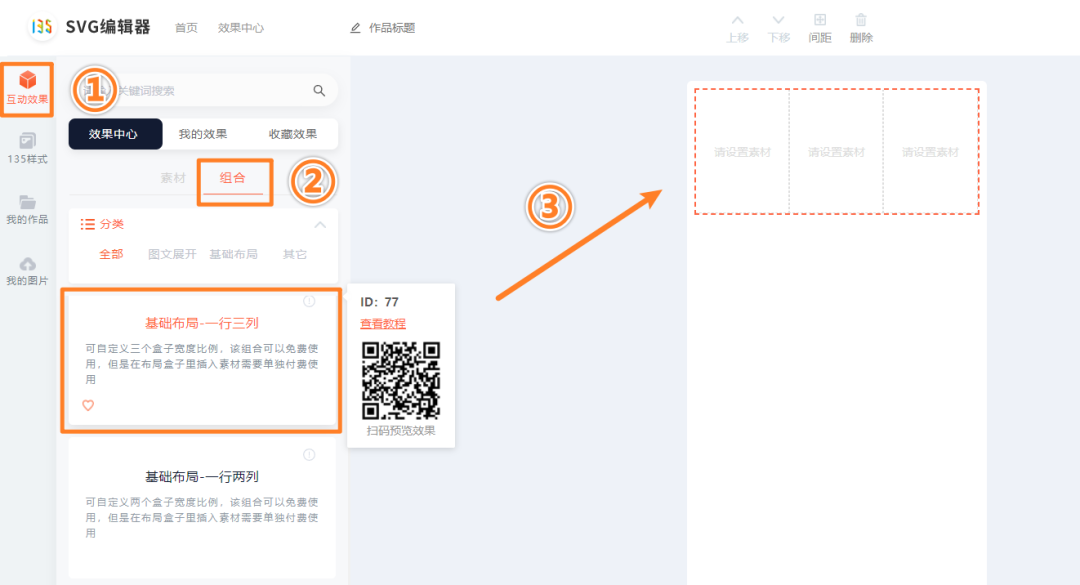Click the 作品标题 title field
Image resolution: width=1080 pixels, height=585 pixels.
[392, 28]
